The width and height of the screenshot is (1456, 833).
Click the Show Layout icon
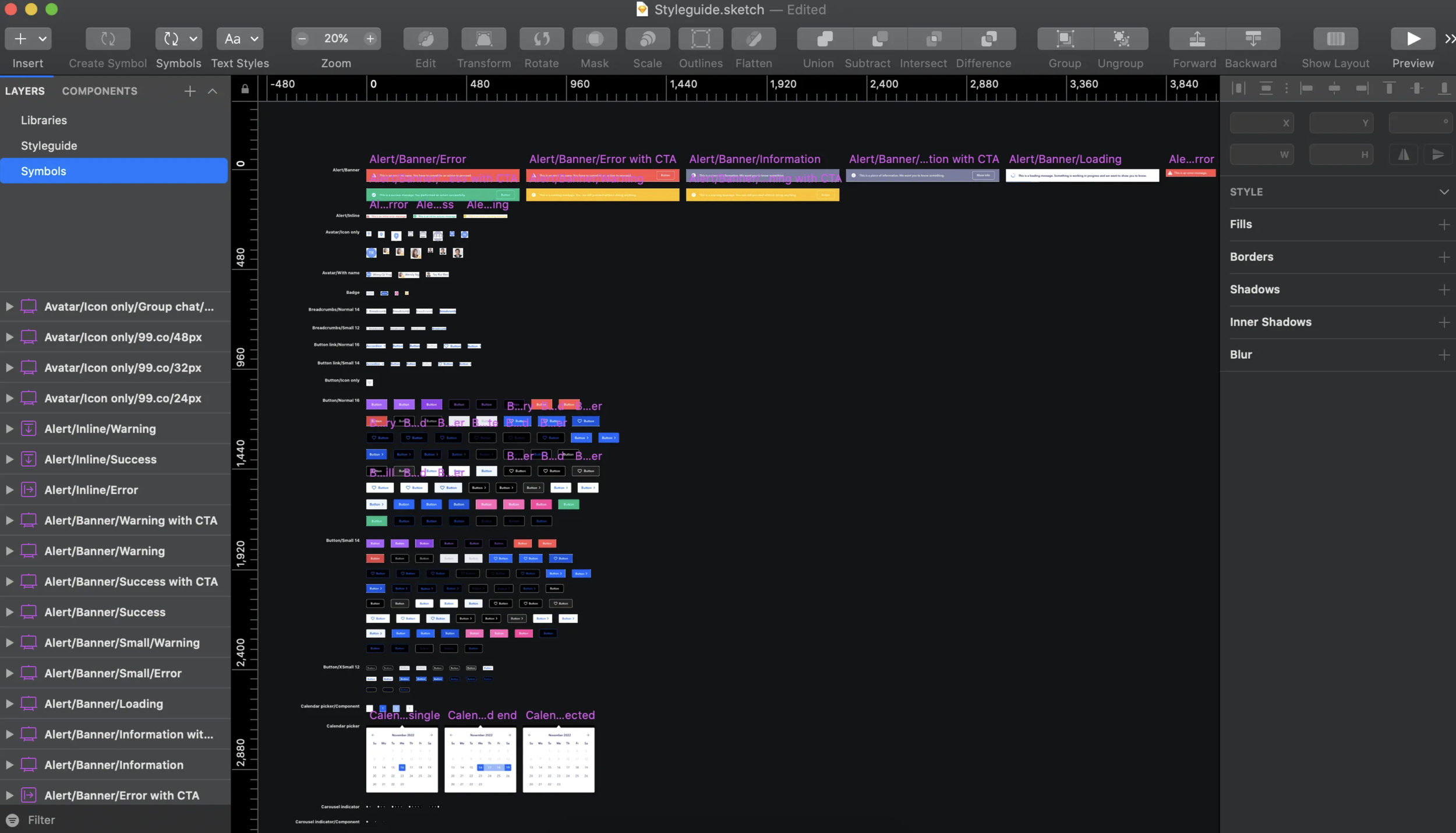pos(1335,39)
